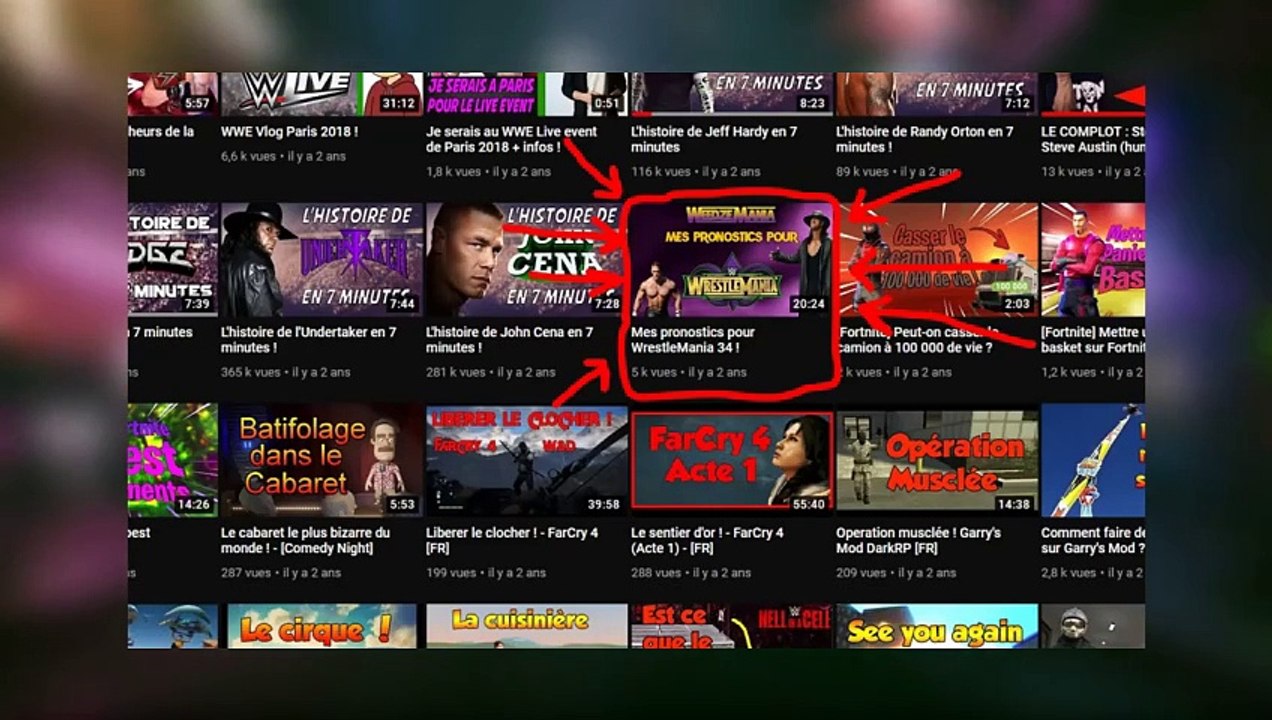This screenshot has width=1272, height=720.
Task: Open the 'See you again' thumbnail
Action: coord(936,626)
